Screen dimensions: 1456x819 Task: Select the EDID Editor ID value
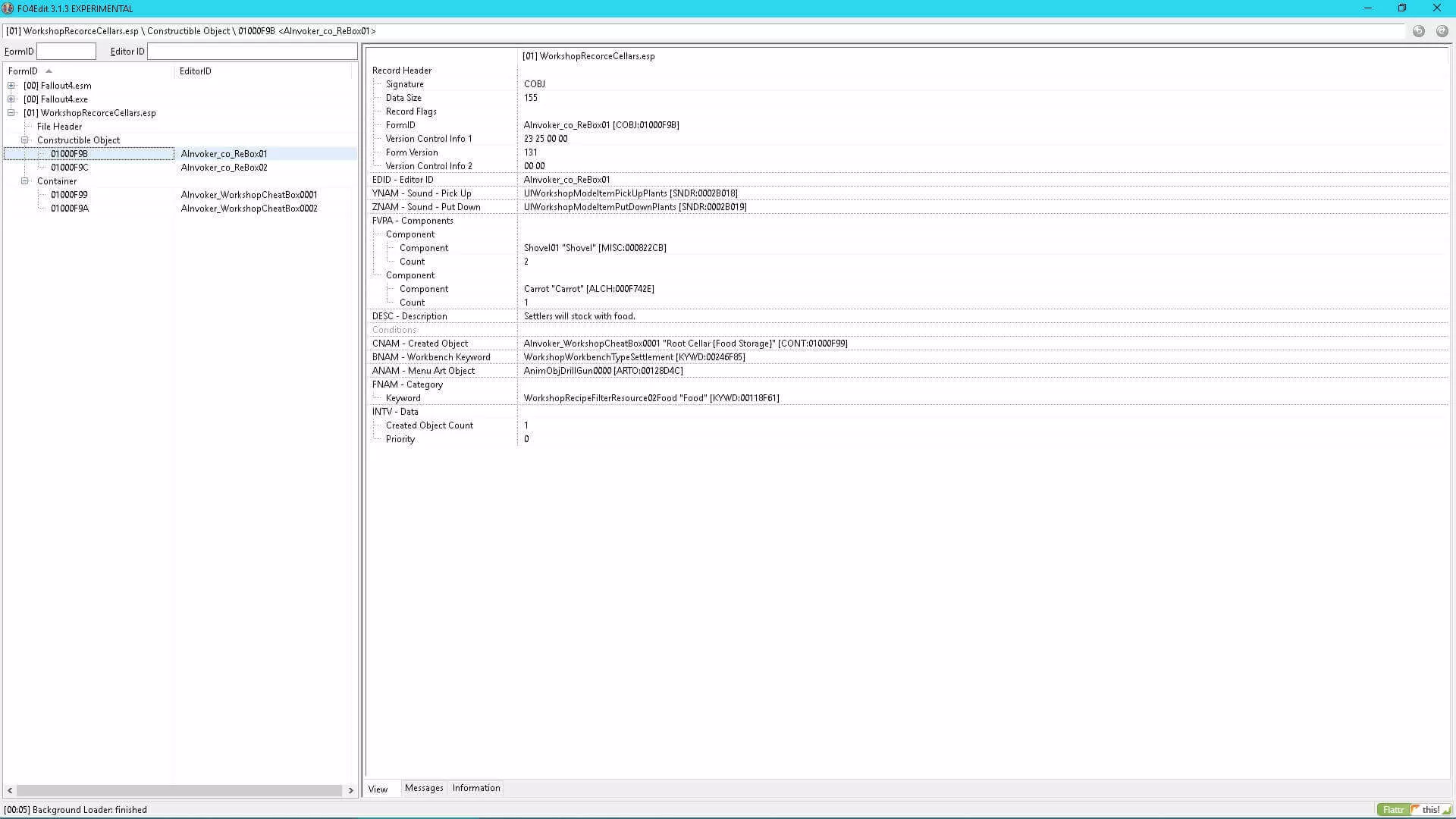(566, 180)
